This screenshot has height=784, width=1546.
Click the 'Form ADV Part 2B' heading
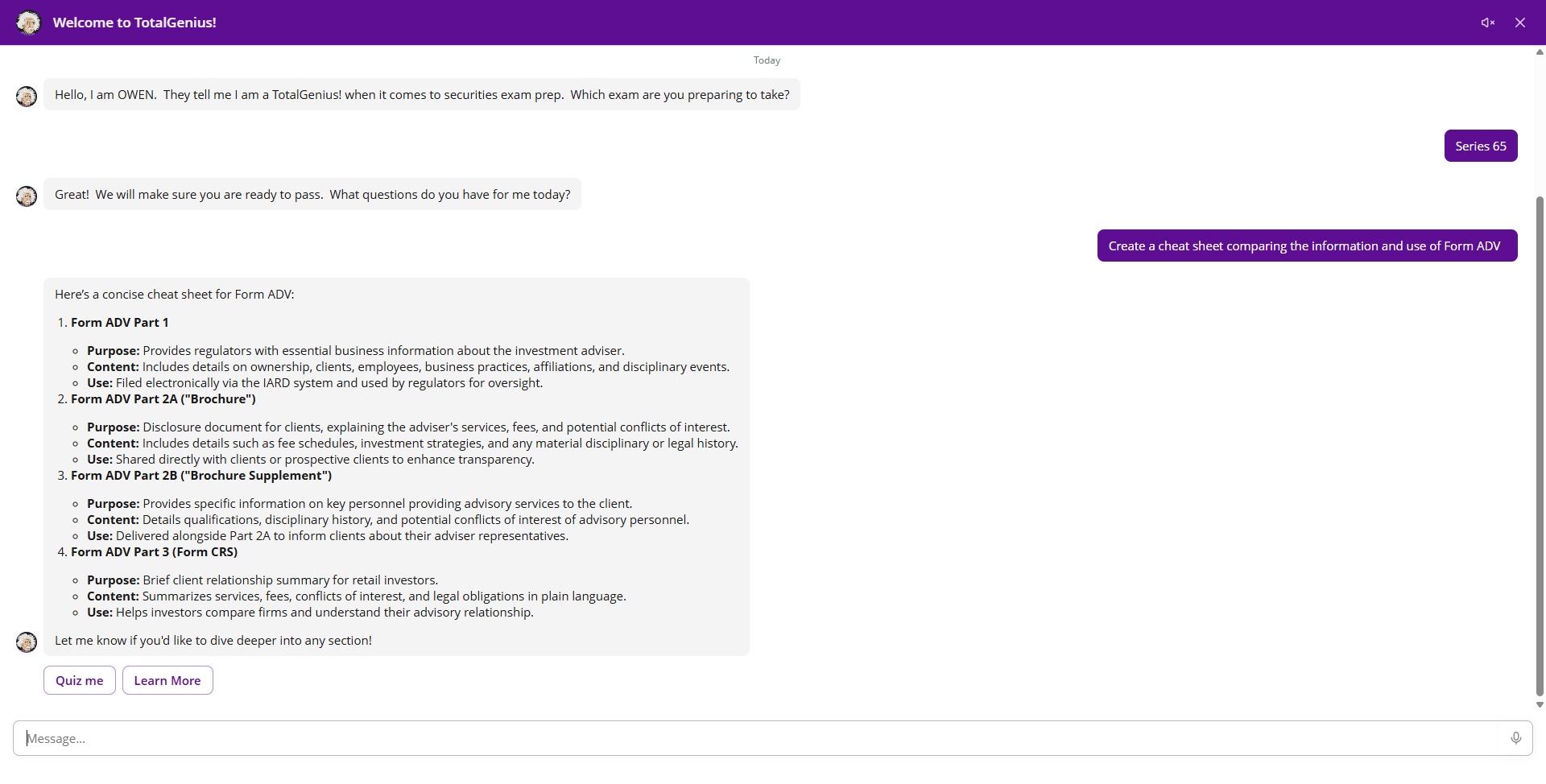[x=201, y=475]
